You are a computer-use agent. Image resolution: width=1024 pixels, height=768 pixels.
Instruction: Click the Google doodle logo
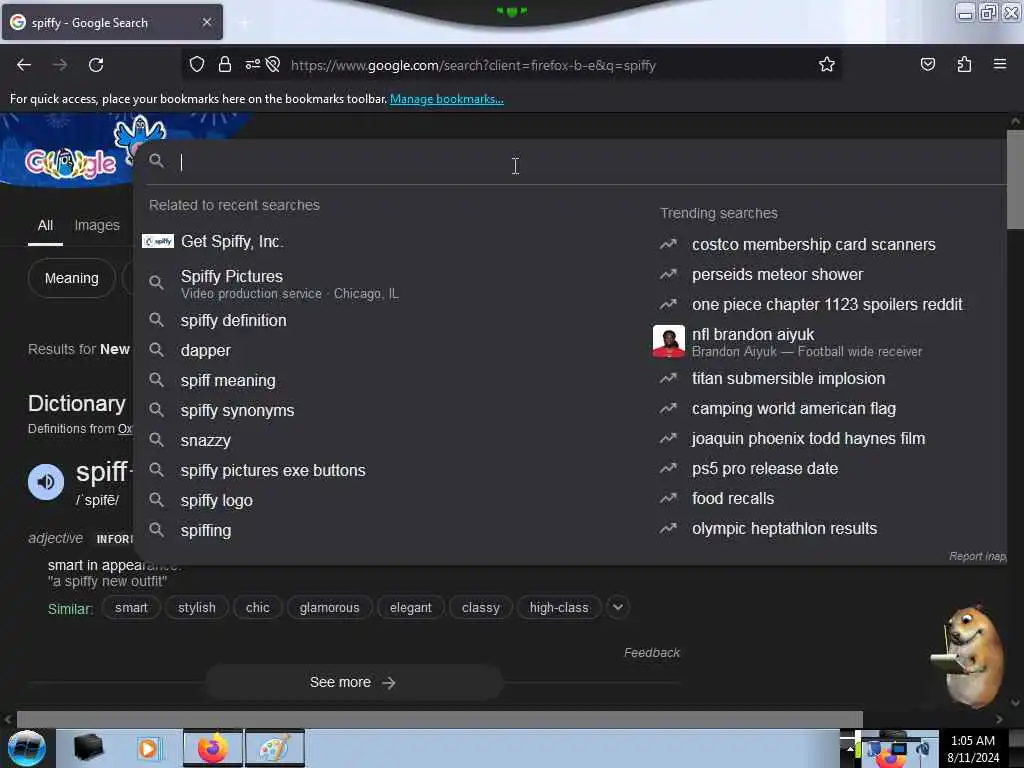click(70, 163)
